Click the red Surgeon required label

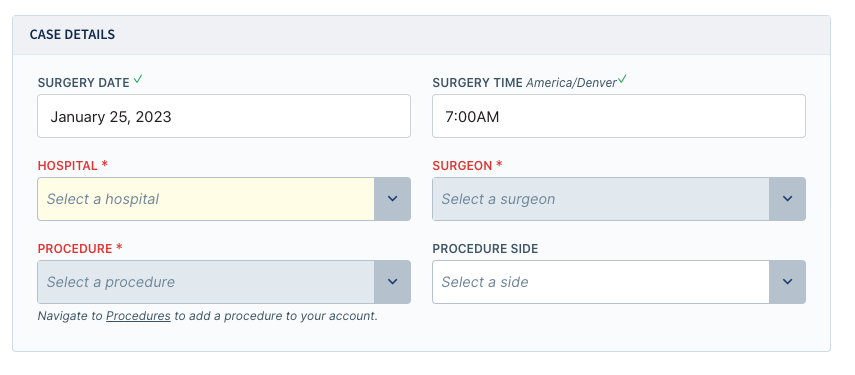(467, 166)
